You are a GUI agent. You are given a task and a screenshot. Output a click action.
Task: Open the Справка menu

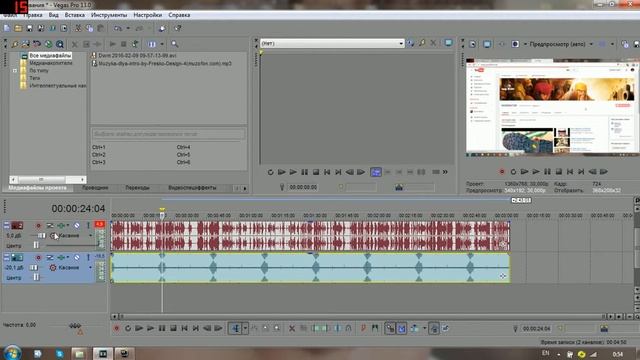tap(179, 15)
